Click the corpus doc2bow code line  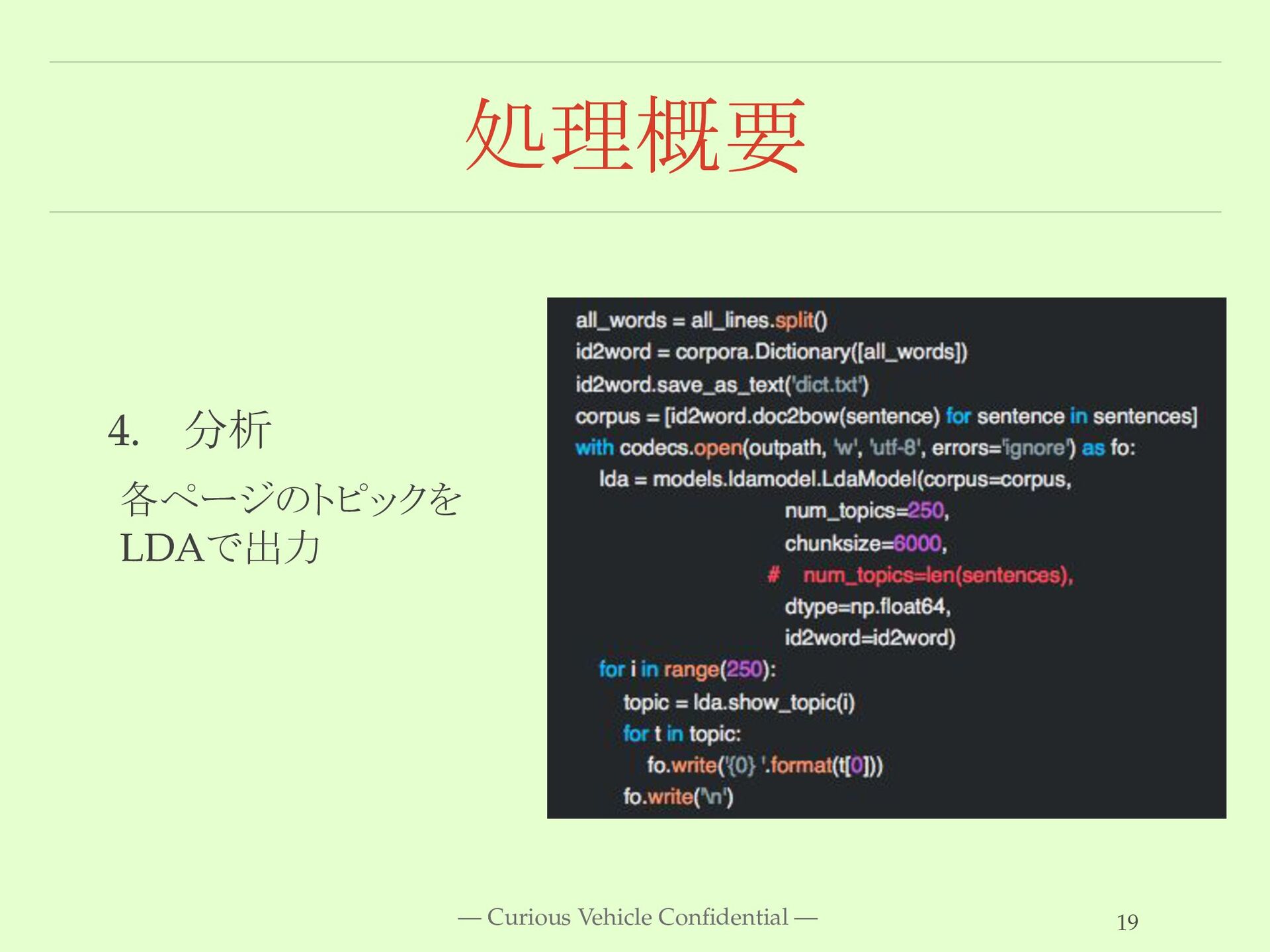[x=886, y=416]
